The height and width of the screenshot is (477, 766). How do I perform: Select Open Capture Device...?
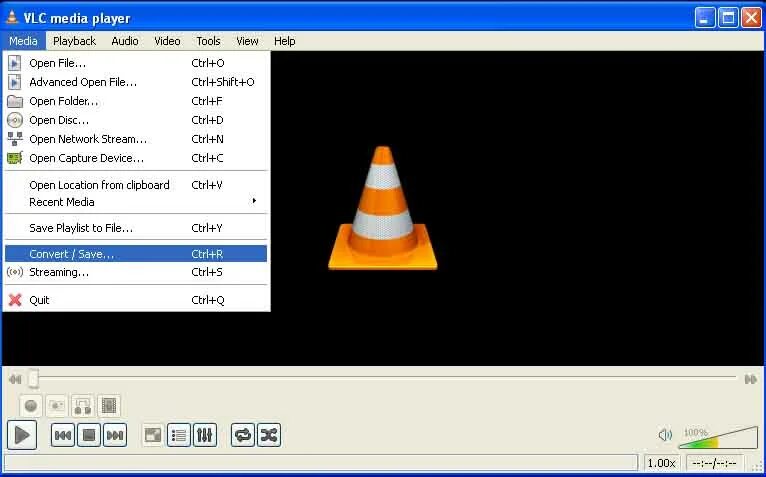[x=136, y=158]
